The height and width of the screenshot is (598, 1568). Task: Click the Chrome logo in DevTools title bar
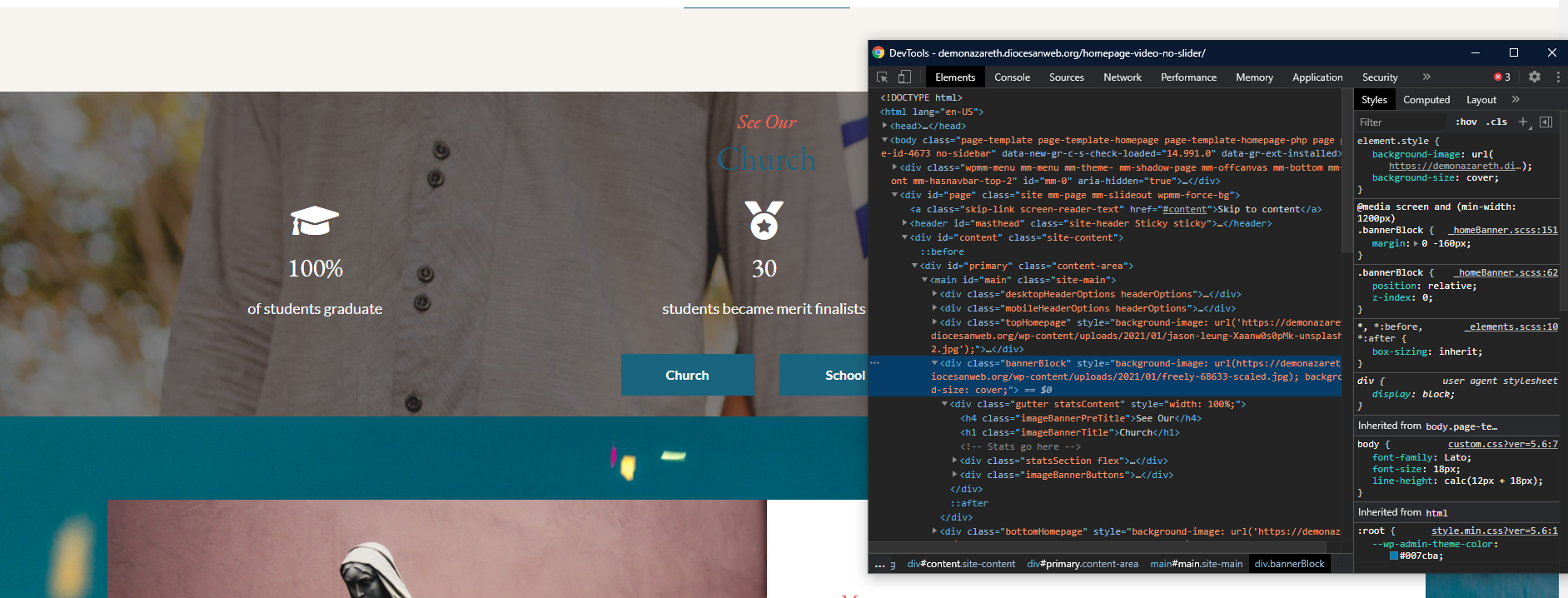[878, 52]
